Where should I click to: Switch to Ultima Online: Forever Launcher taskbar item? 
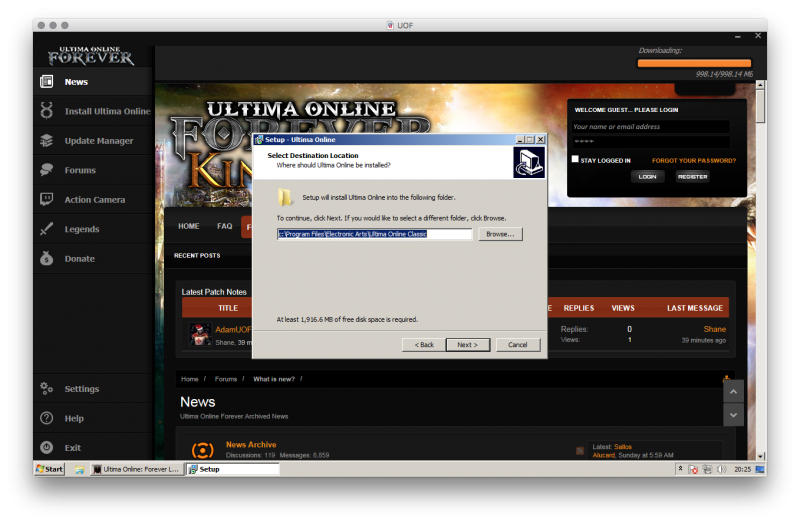tap(136, 469)
